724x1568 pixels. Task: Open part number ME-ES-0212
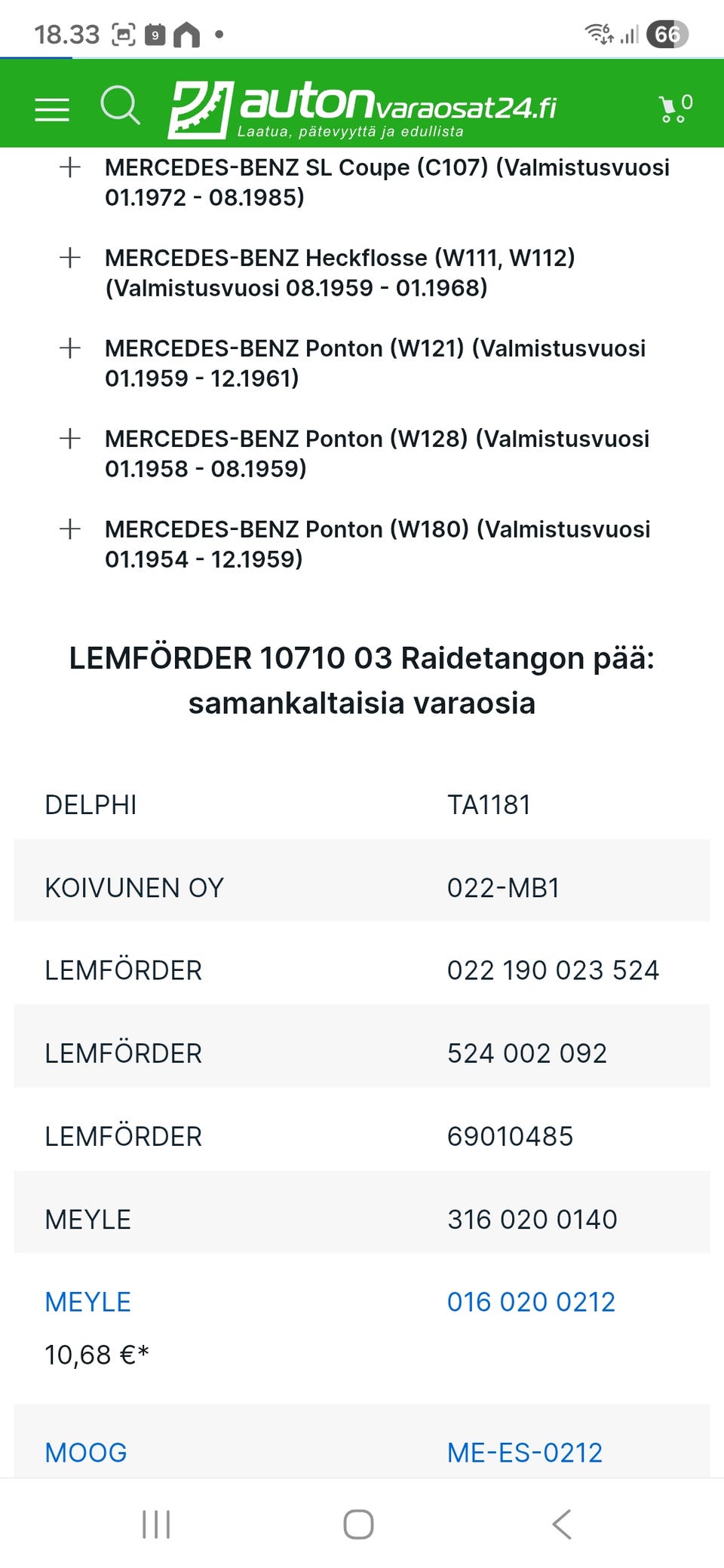(525, 1453)
